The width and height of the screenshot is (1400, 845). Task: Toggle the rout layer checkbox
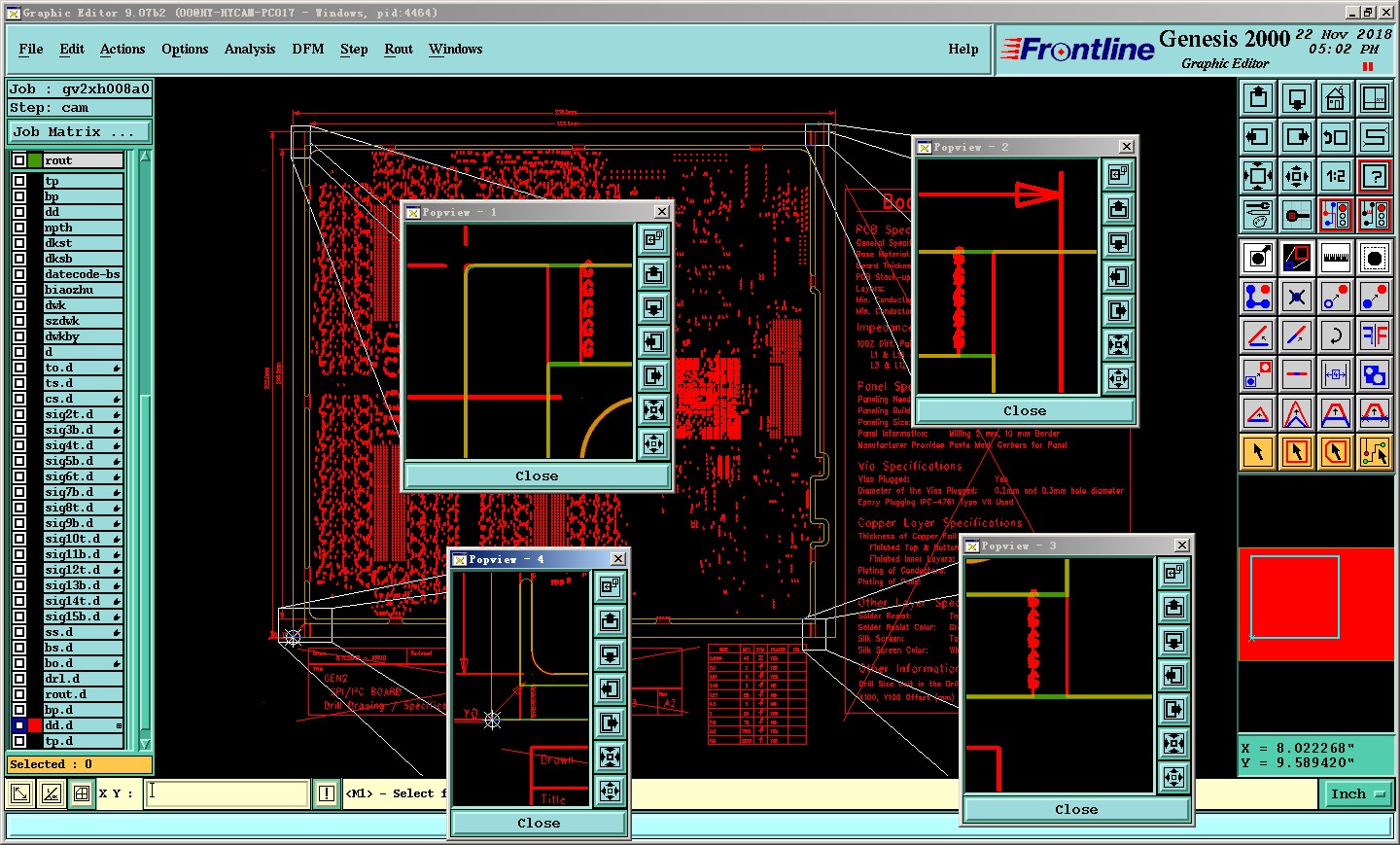(x=18, y=160)
